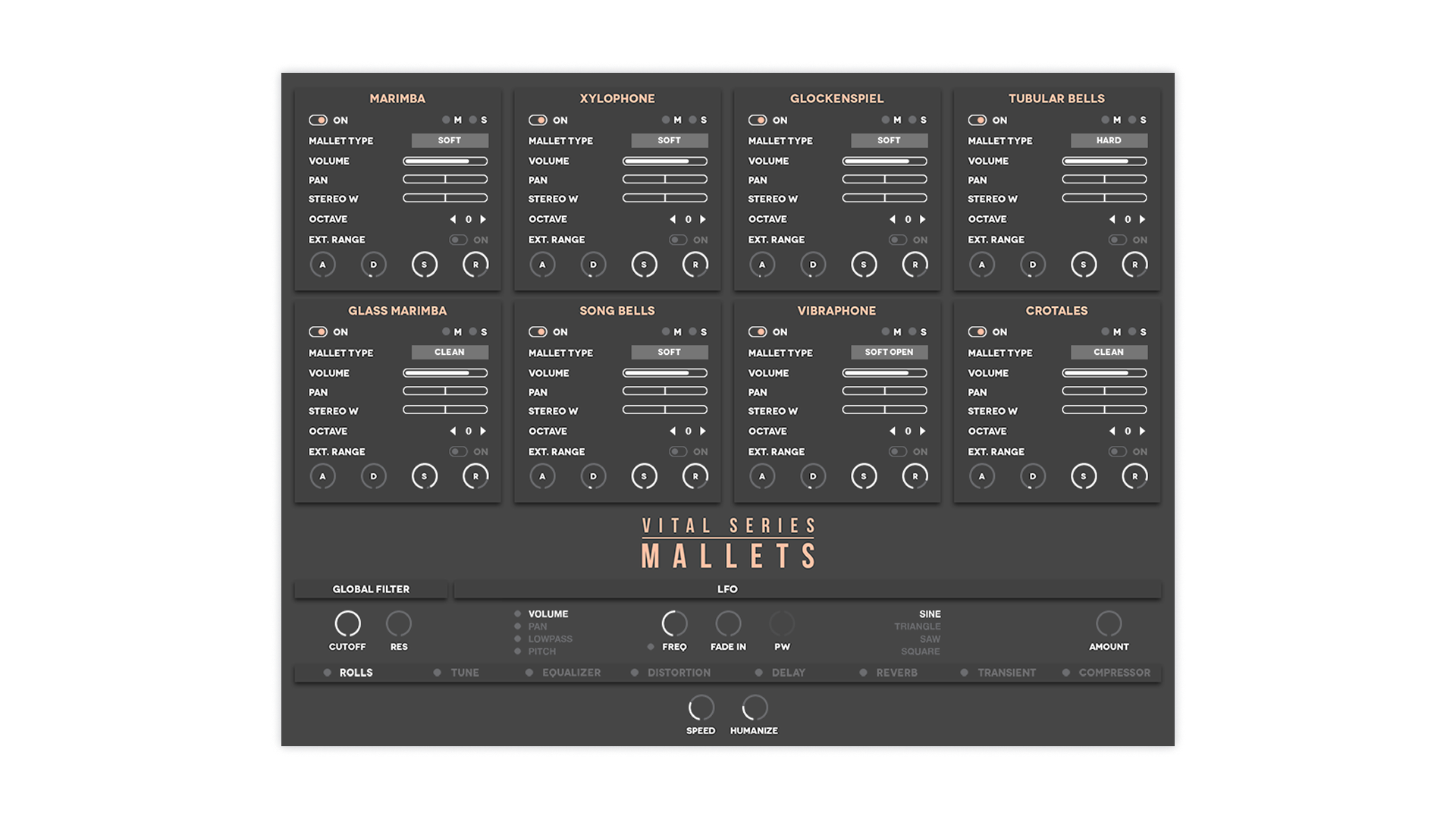Decrease Xylophone octave with left arrow
Viewport: 1456px width, 819px height.
[x=673, y=219]
